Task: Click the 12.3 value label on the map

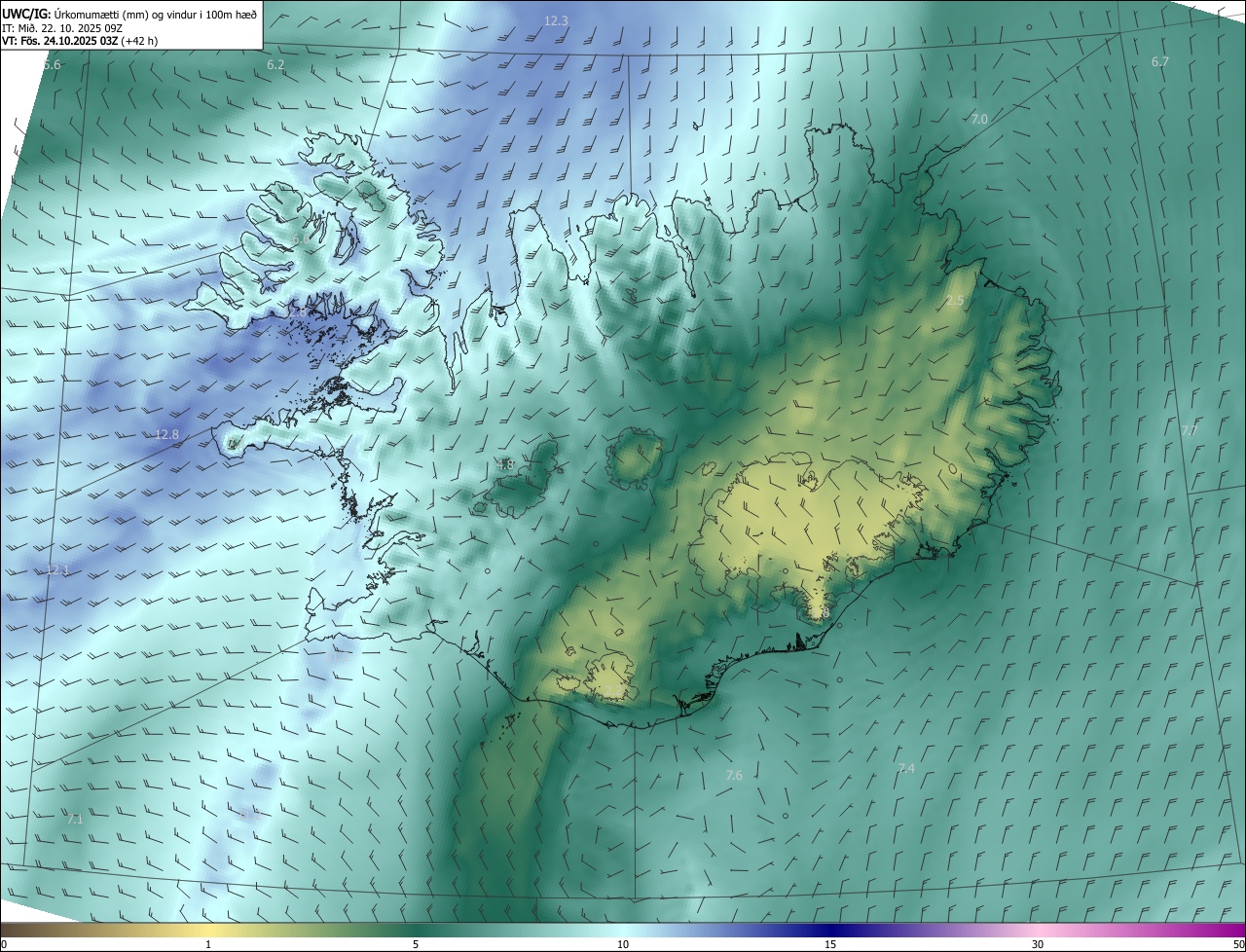Action: [556, 20]
